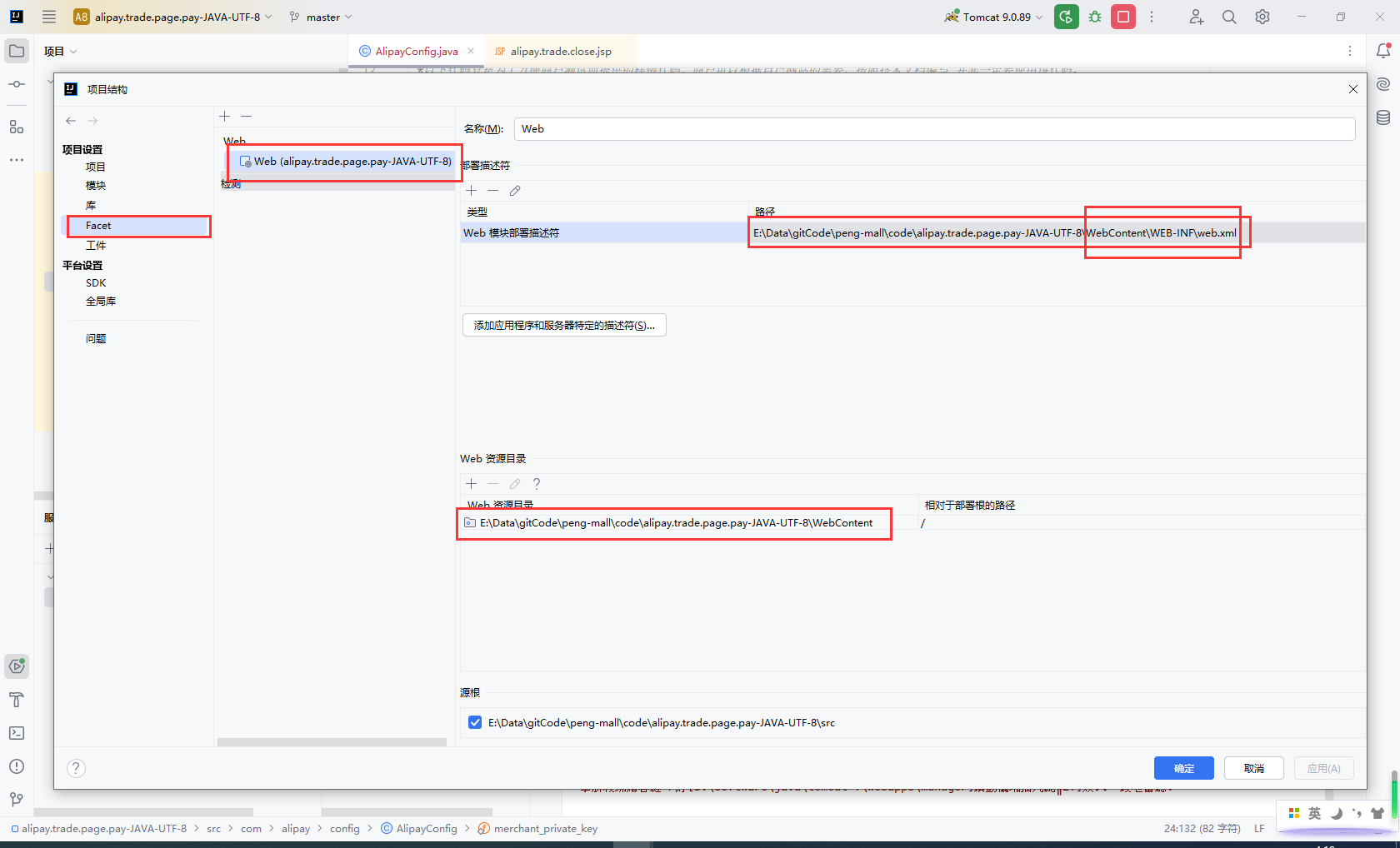Open Code With Me user icon
The image size is (1400, 848).
(1196, 17)
